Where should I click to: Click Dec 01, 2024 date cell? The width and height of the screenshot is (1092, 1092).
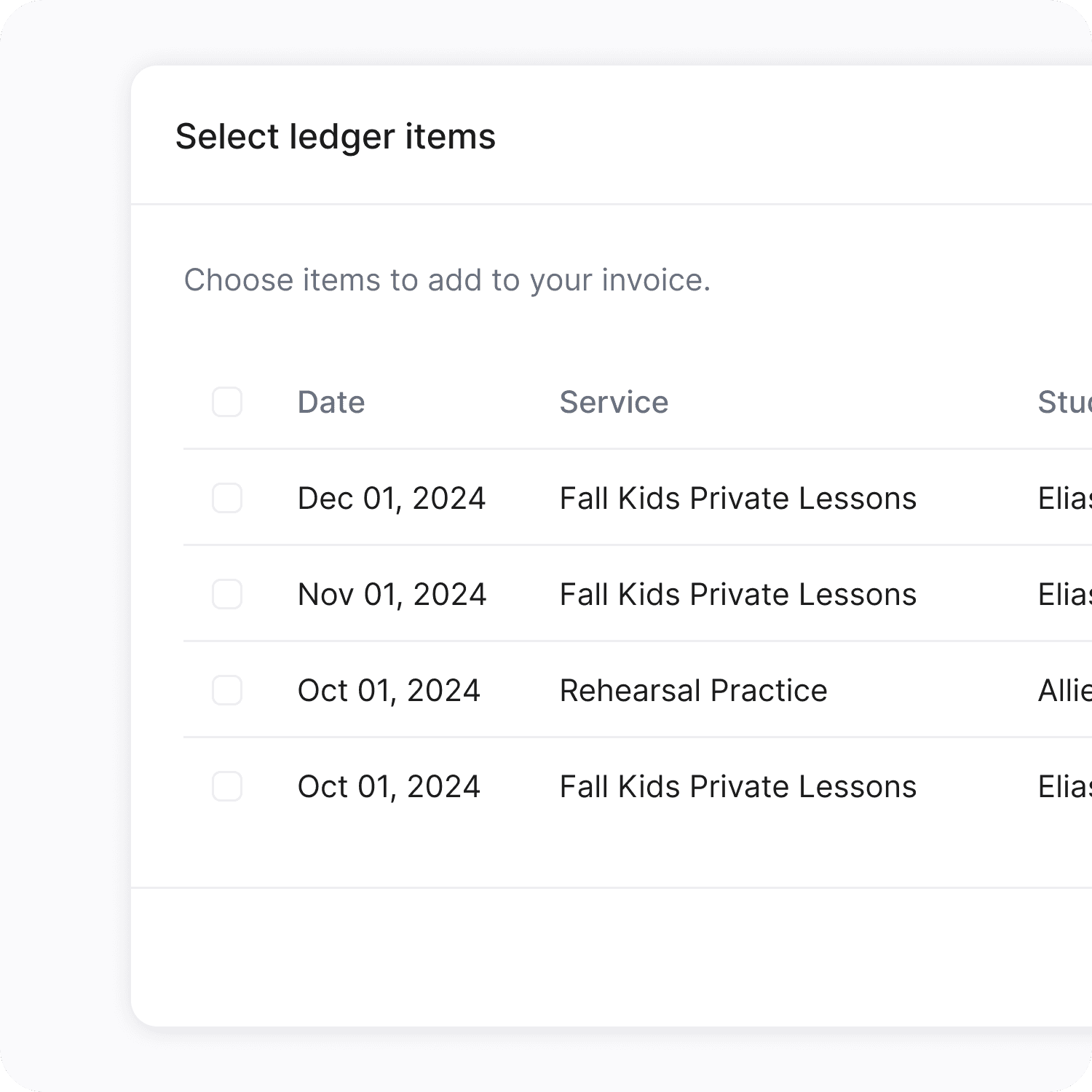(x=392, y=499)
